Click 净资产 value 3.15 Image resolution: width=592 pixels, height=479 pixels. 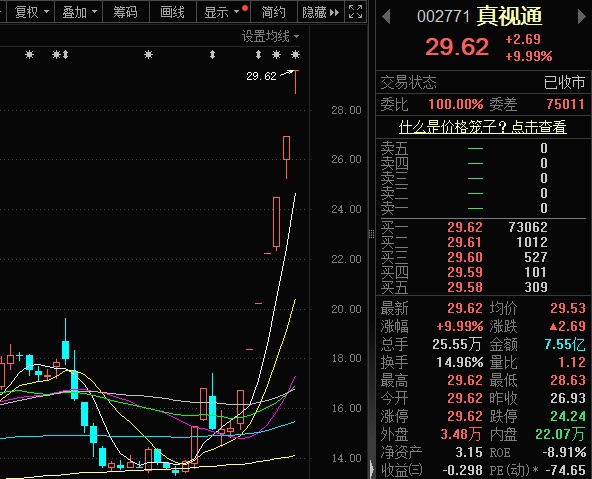pos(469,453)
